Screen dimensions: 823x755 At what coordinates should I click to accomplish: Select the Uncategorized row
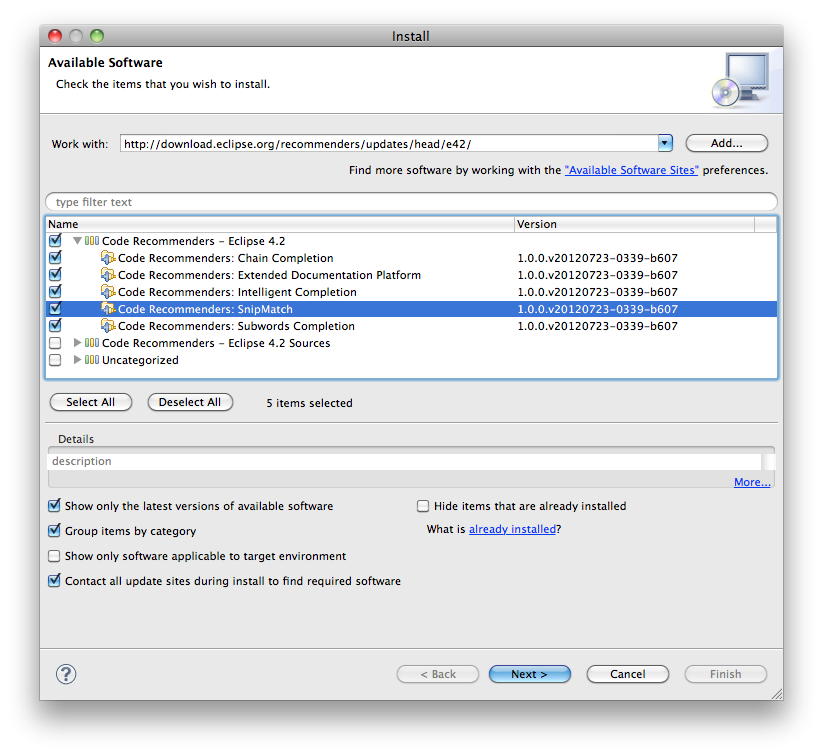(x=412, y=360)
